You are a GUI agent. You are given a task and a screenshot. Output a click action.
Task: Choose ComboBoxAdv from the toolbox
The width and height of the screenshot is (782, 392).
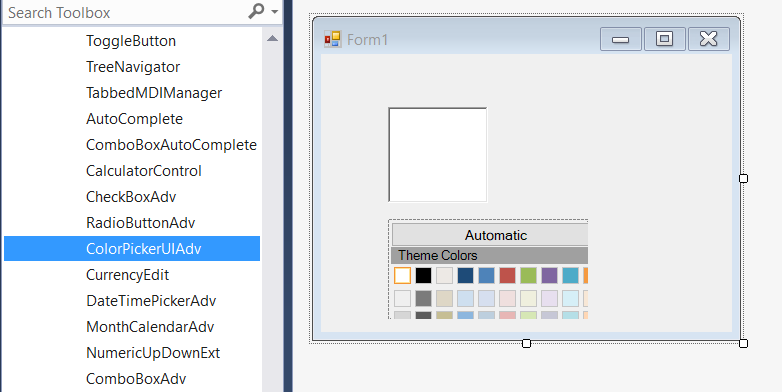pyautogui.click(x=136, y=379)
